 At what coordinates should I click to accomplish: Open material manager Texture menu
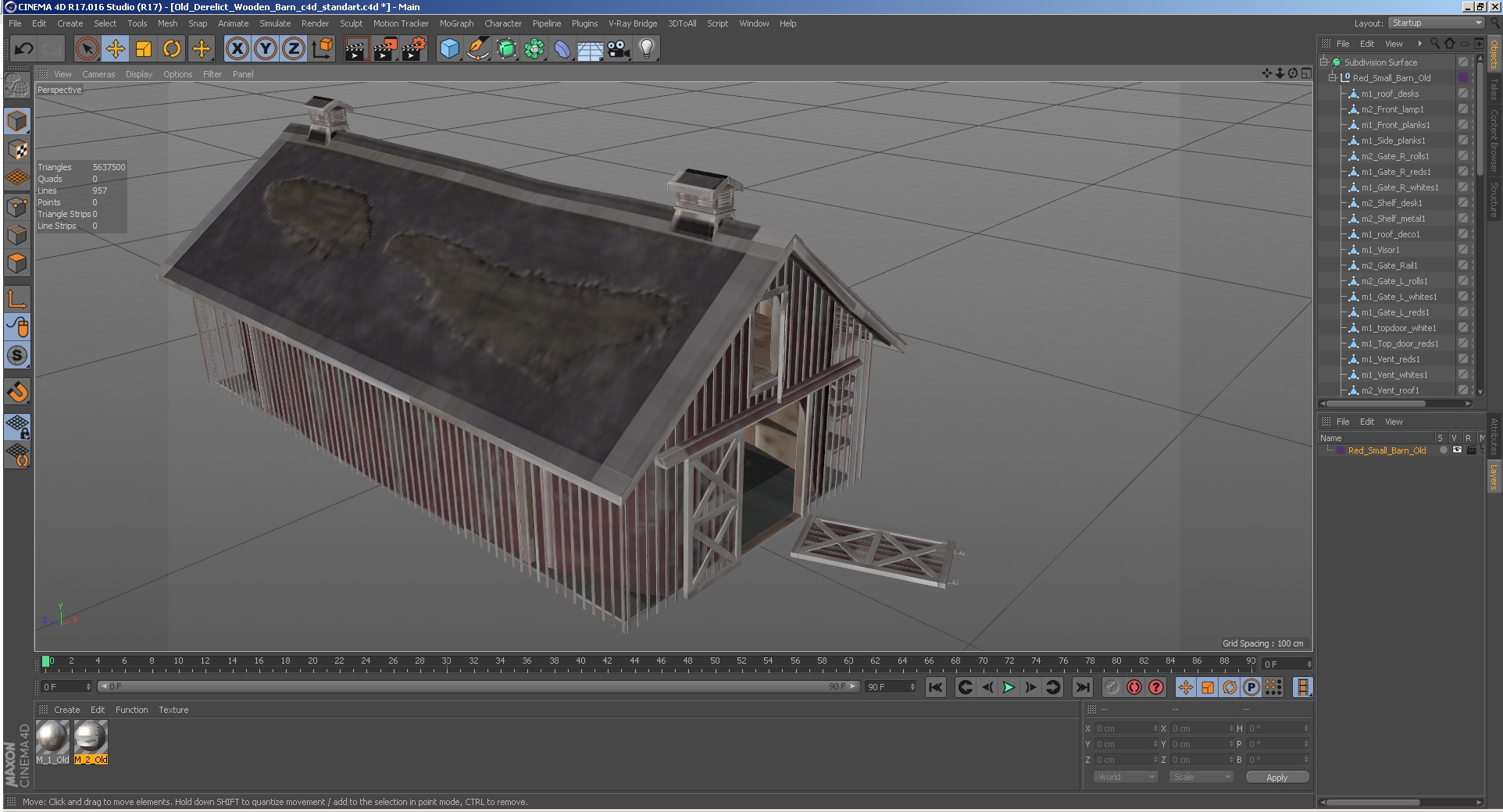click(173, 710)
